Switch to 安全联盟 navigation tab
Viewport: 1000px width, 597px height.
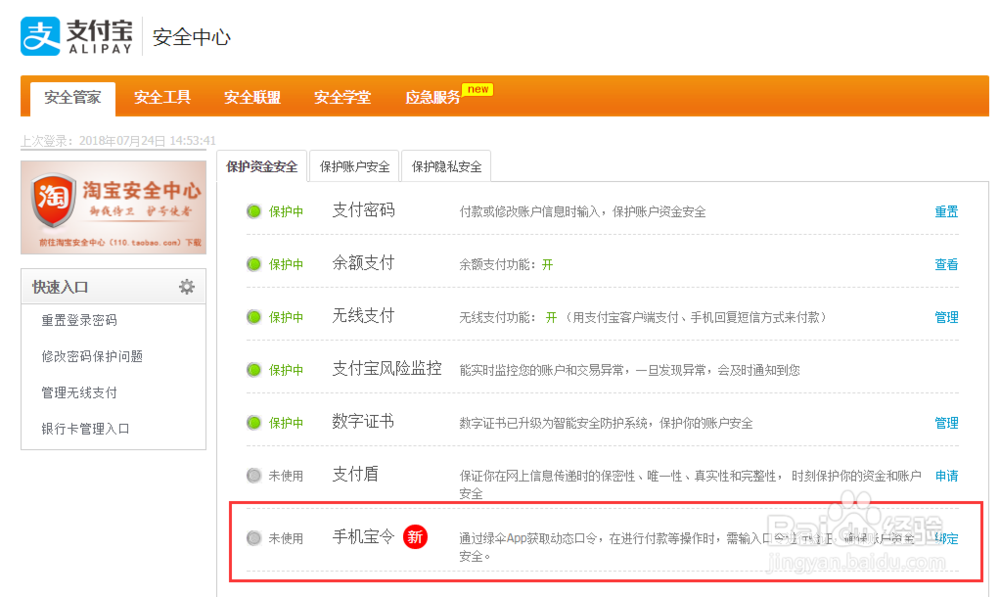tap(252, 97)
